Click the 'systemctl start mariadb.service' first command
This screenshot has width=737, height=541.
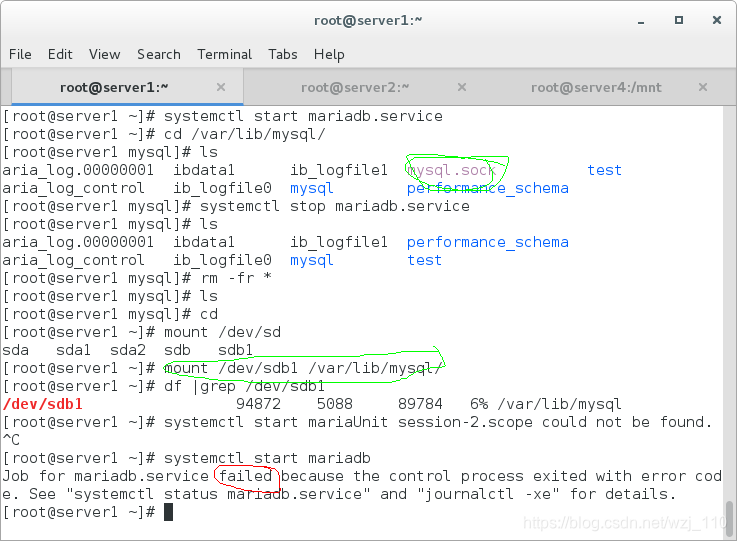click(x=303, y=116)
